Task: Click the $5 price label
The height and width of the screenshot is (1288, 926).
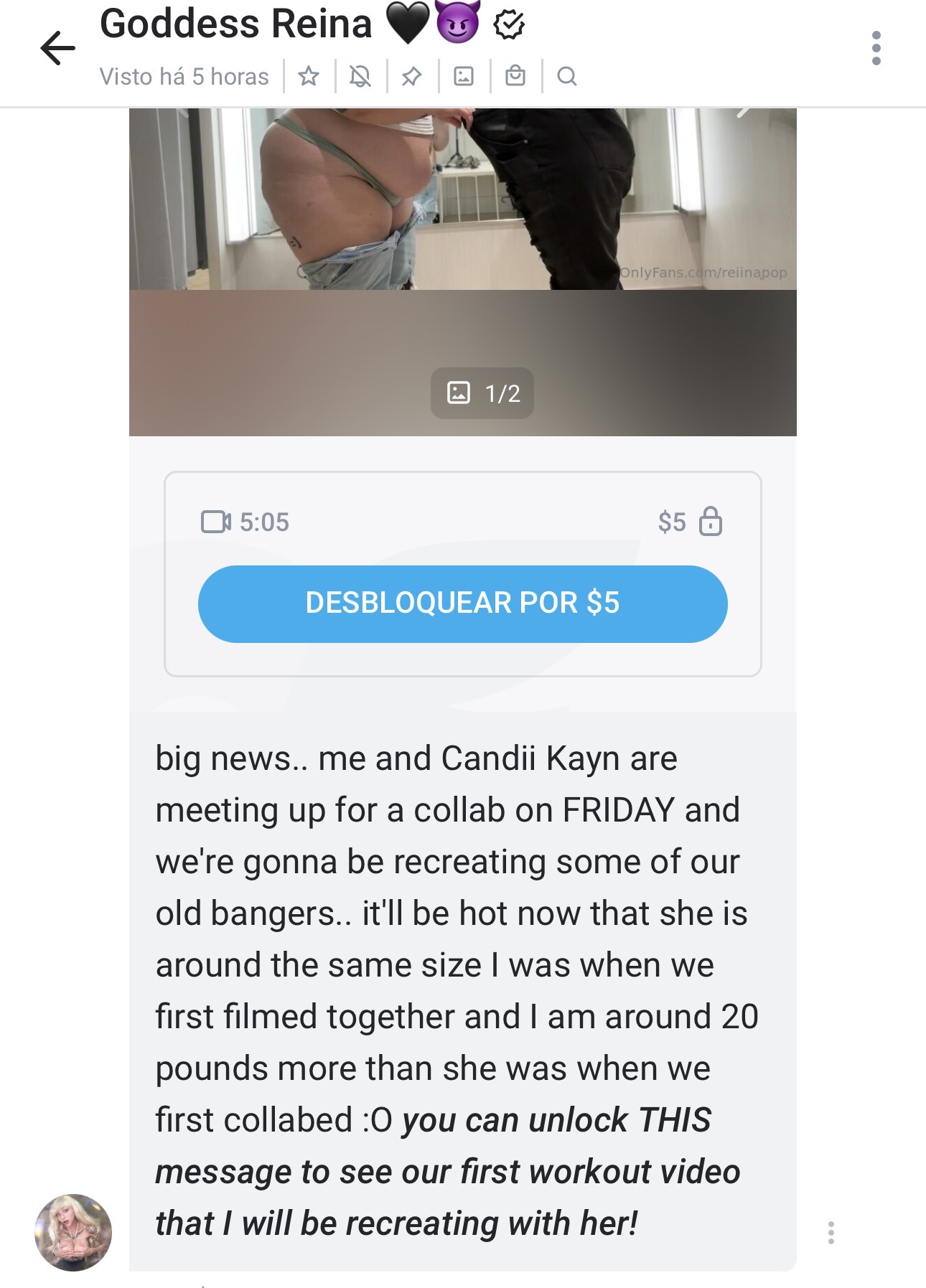Action: pos(672,522)
